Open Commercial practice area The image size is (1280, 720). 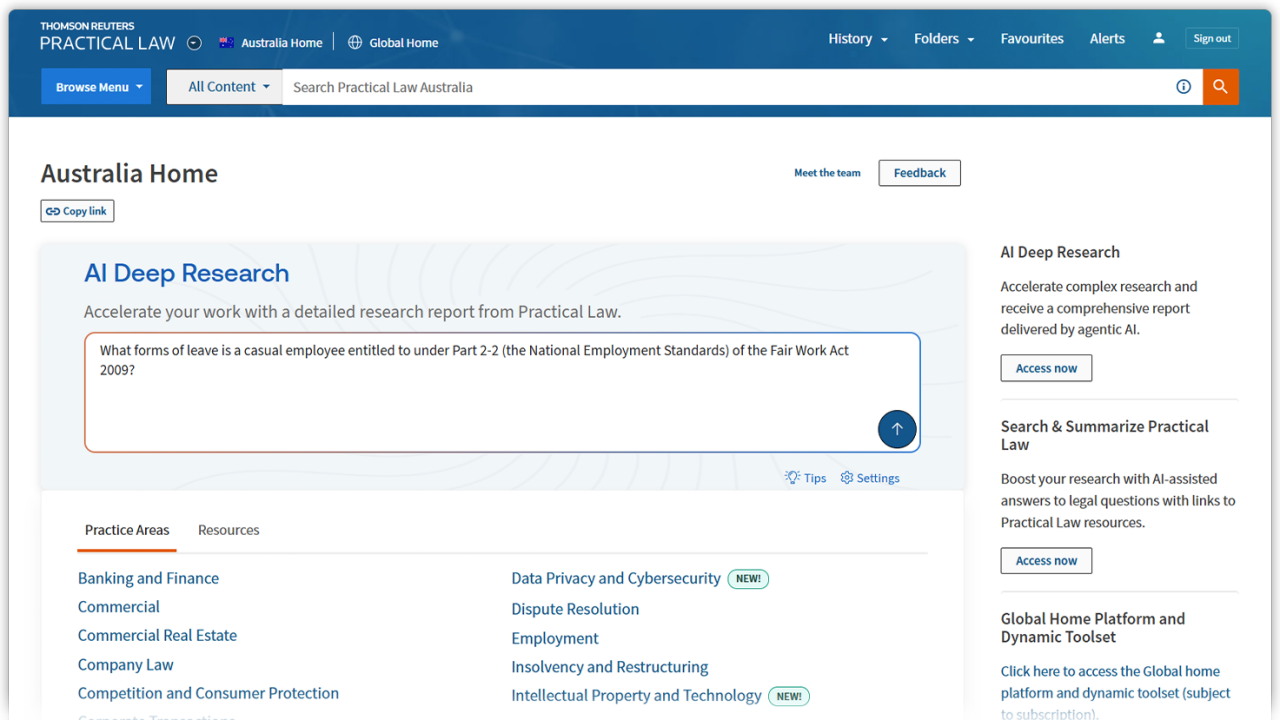pyautogui.click(x=119, y=607)
